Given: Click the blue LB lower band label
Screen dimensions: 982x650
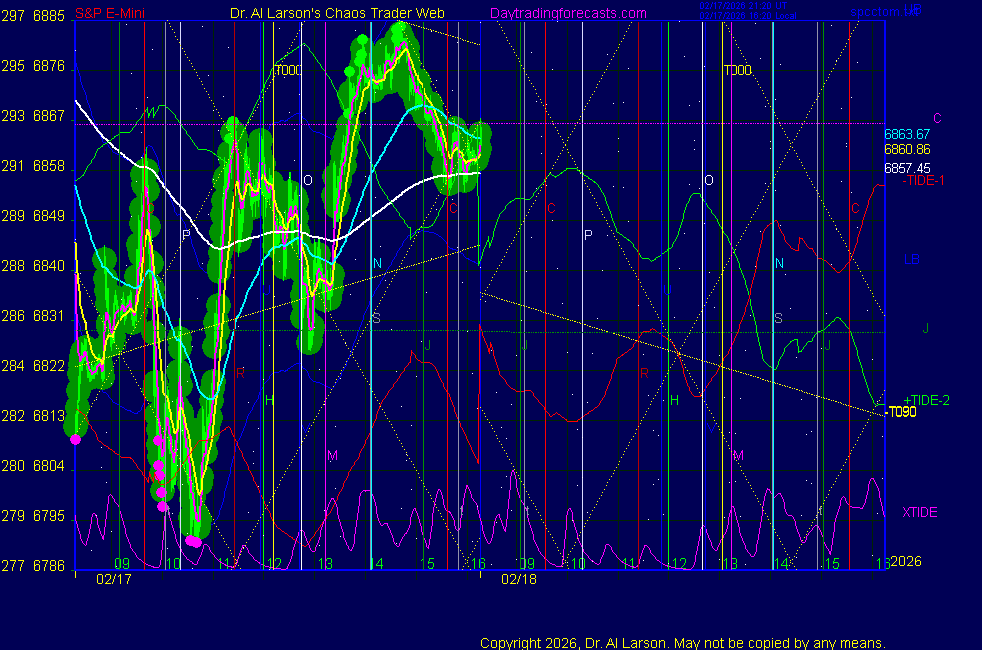Looking at the screenshot, I should (x=912, y=260).
